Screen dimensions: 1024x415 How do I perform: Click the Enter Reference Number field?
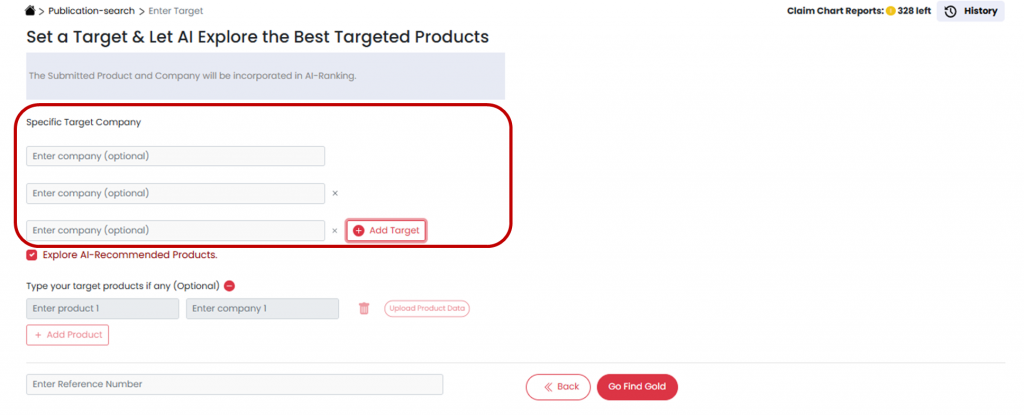pyautogui.click(x=234, y=384)
